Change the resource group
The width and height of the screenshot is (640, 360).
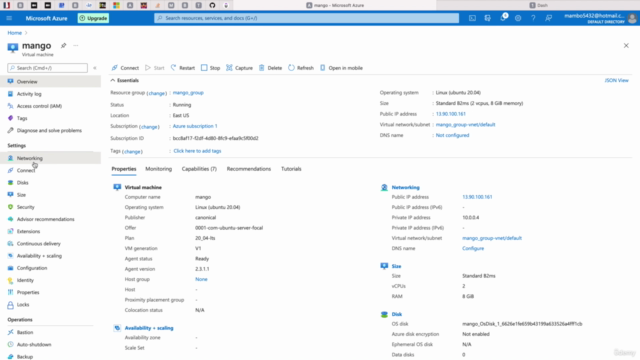tap(157, 93)
